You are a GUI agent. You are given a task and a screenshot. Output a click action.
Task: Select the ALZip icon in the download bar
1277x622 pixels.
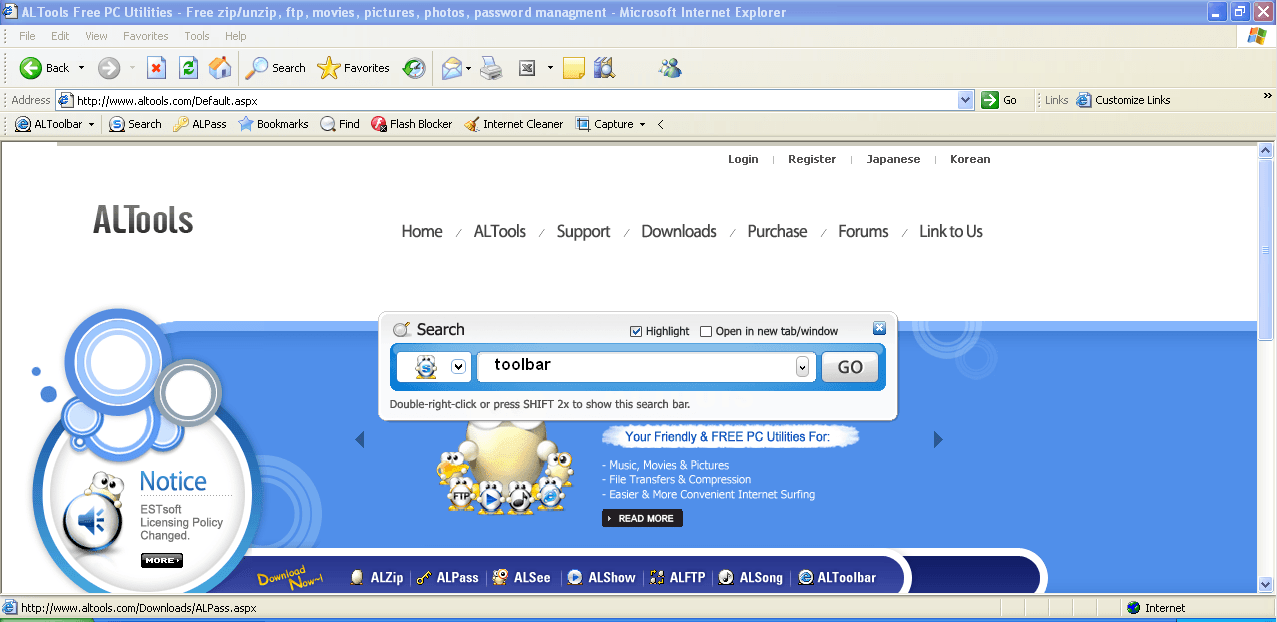[377, 577]
